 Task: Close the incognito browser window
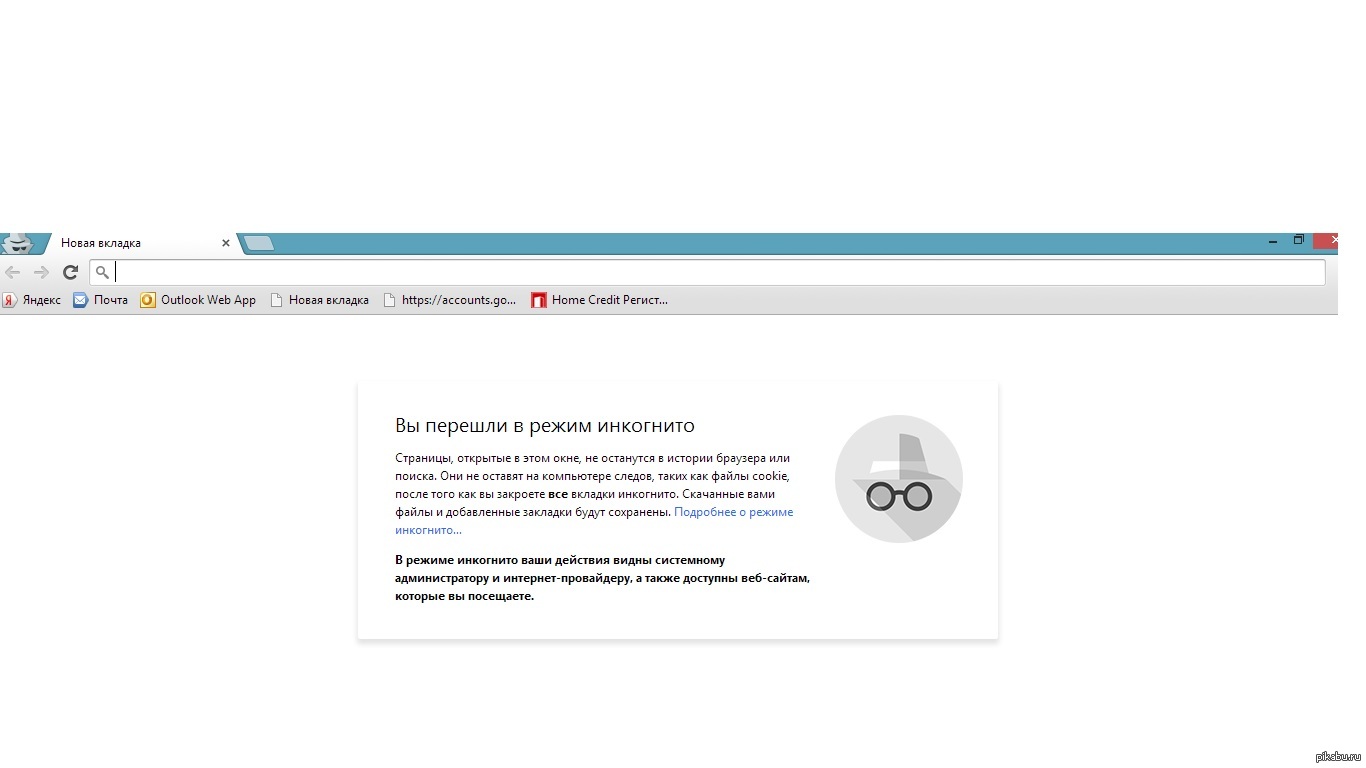click(x=1326, y=240)
